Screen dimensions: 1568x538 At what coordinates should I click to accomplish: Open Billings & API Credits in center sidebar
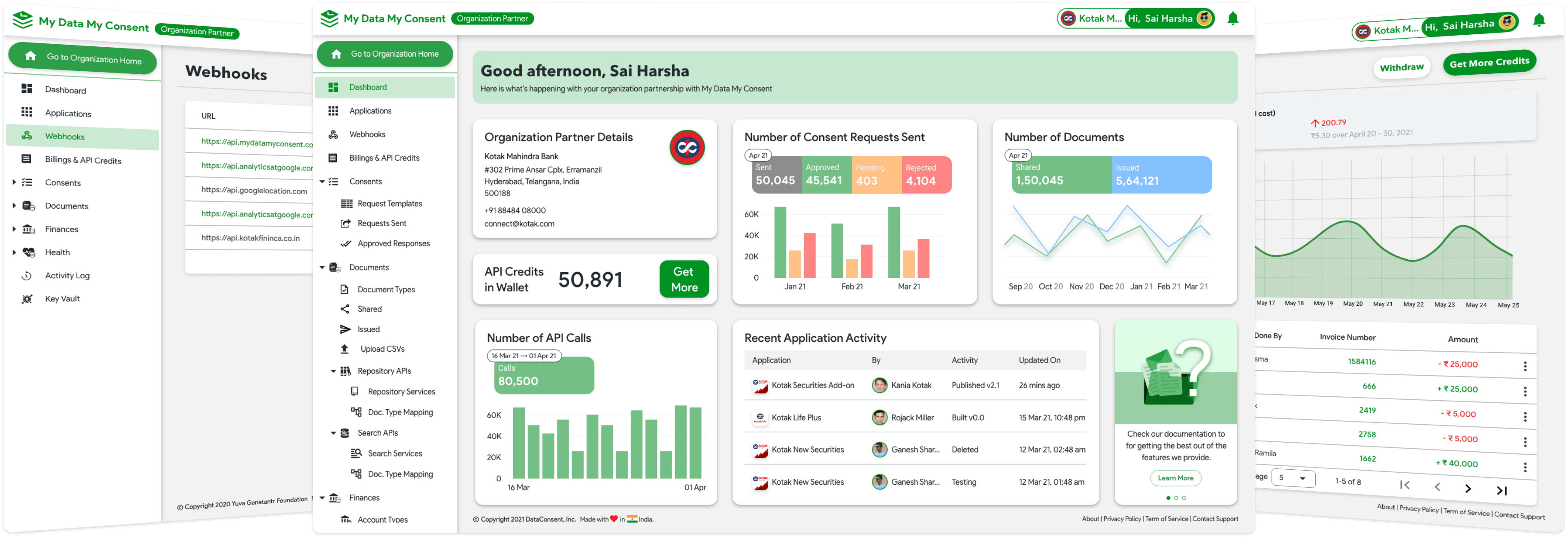[384, 158]
